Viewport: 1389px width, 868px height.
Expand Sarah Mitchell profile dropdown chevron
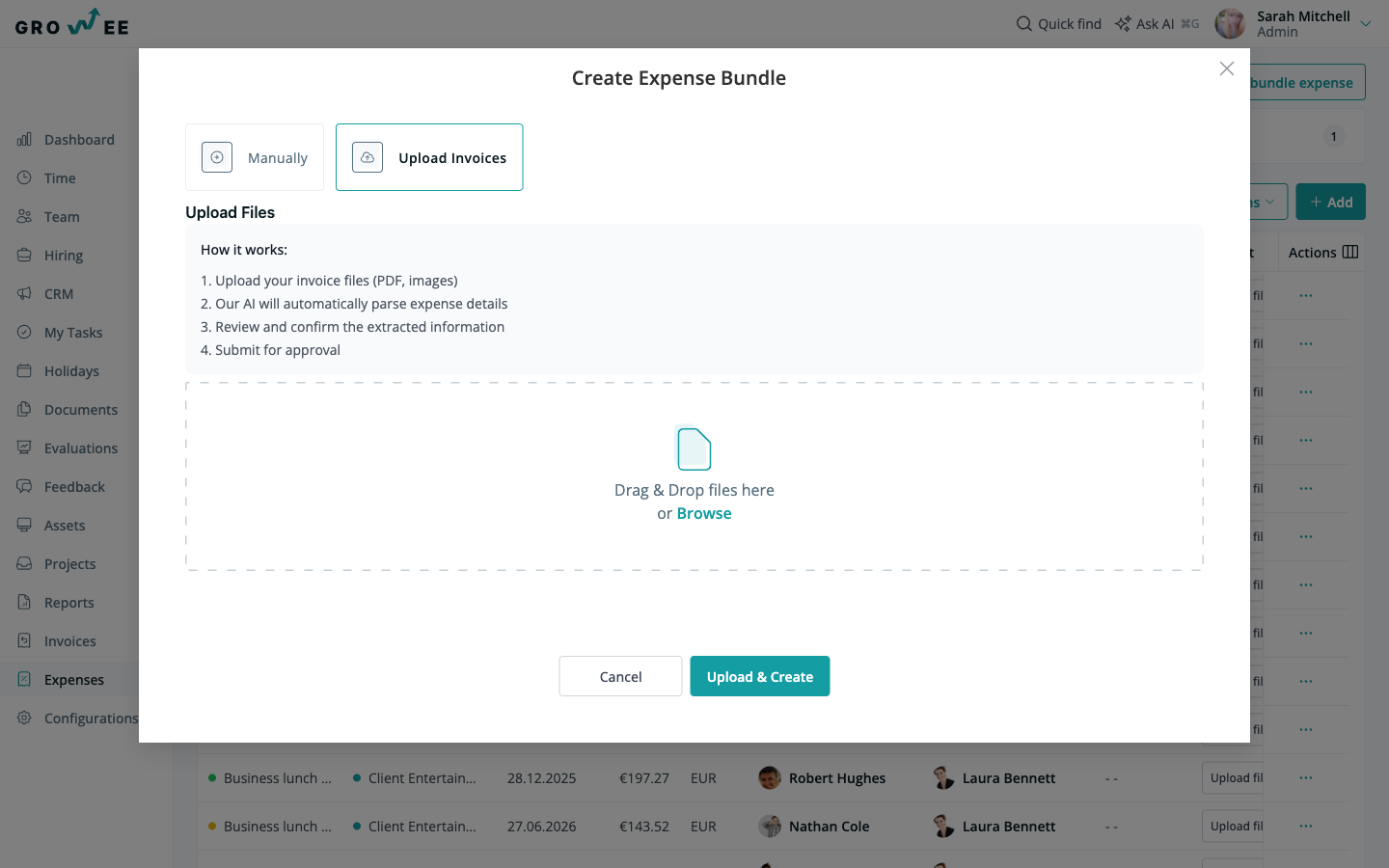click(x=1366, y=24)
